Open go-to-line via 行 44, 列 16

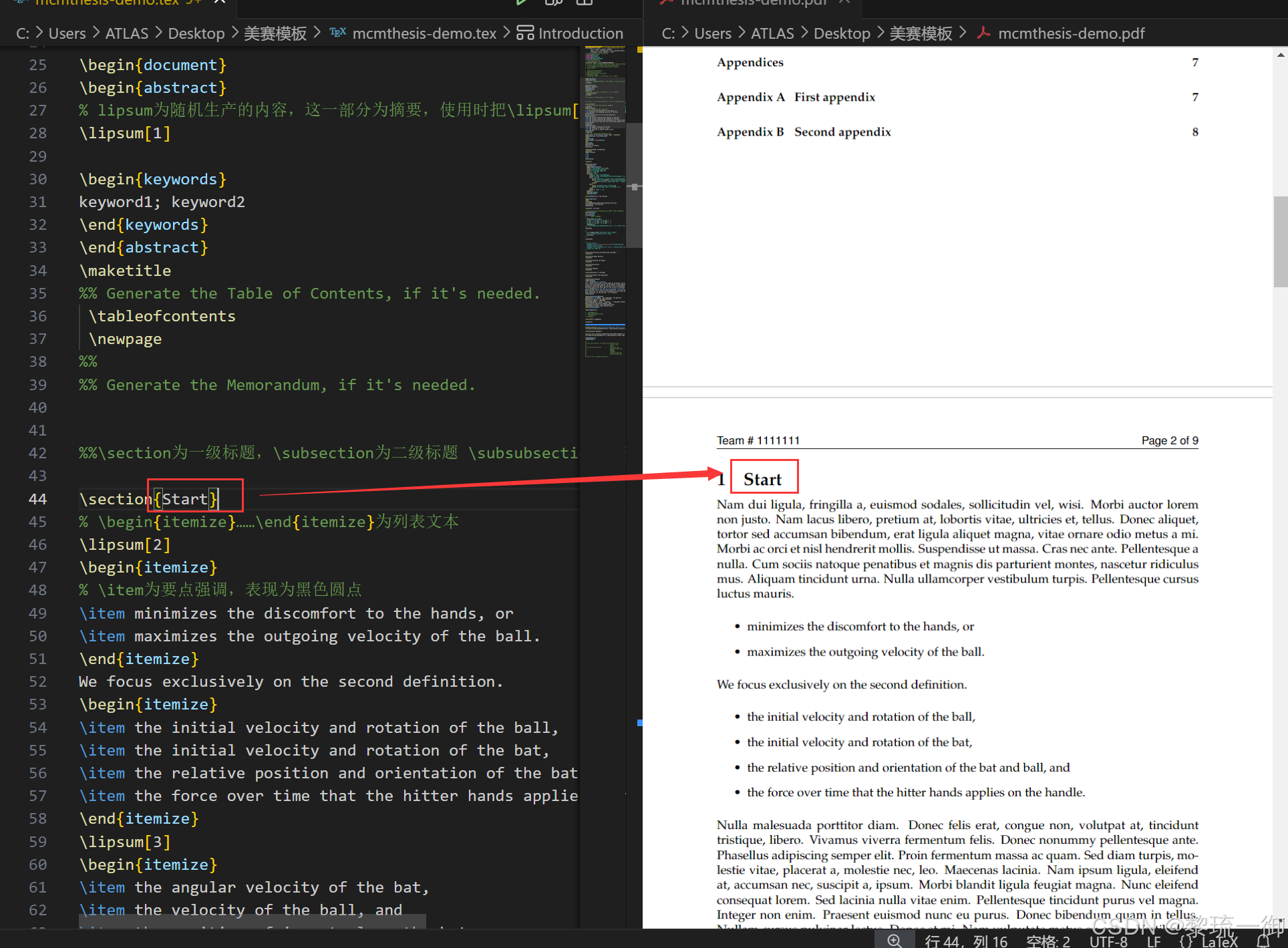tap(966, 941)
